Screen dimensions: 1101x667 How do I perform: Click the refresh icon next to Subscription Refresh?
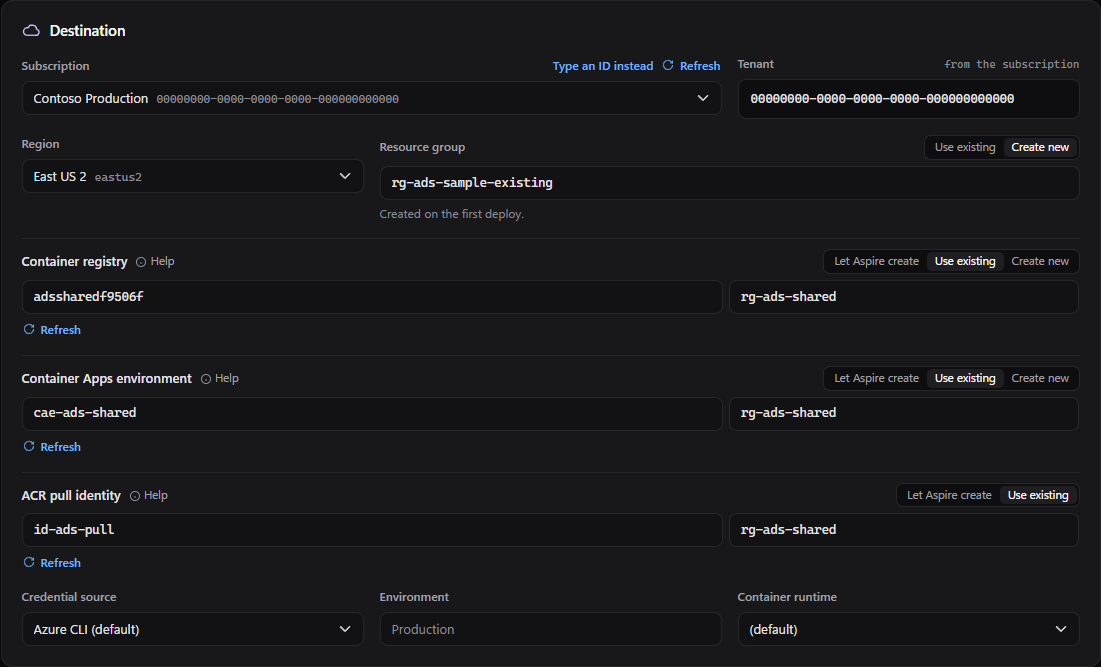point(668,65)
